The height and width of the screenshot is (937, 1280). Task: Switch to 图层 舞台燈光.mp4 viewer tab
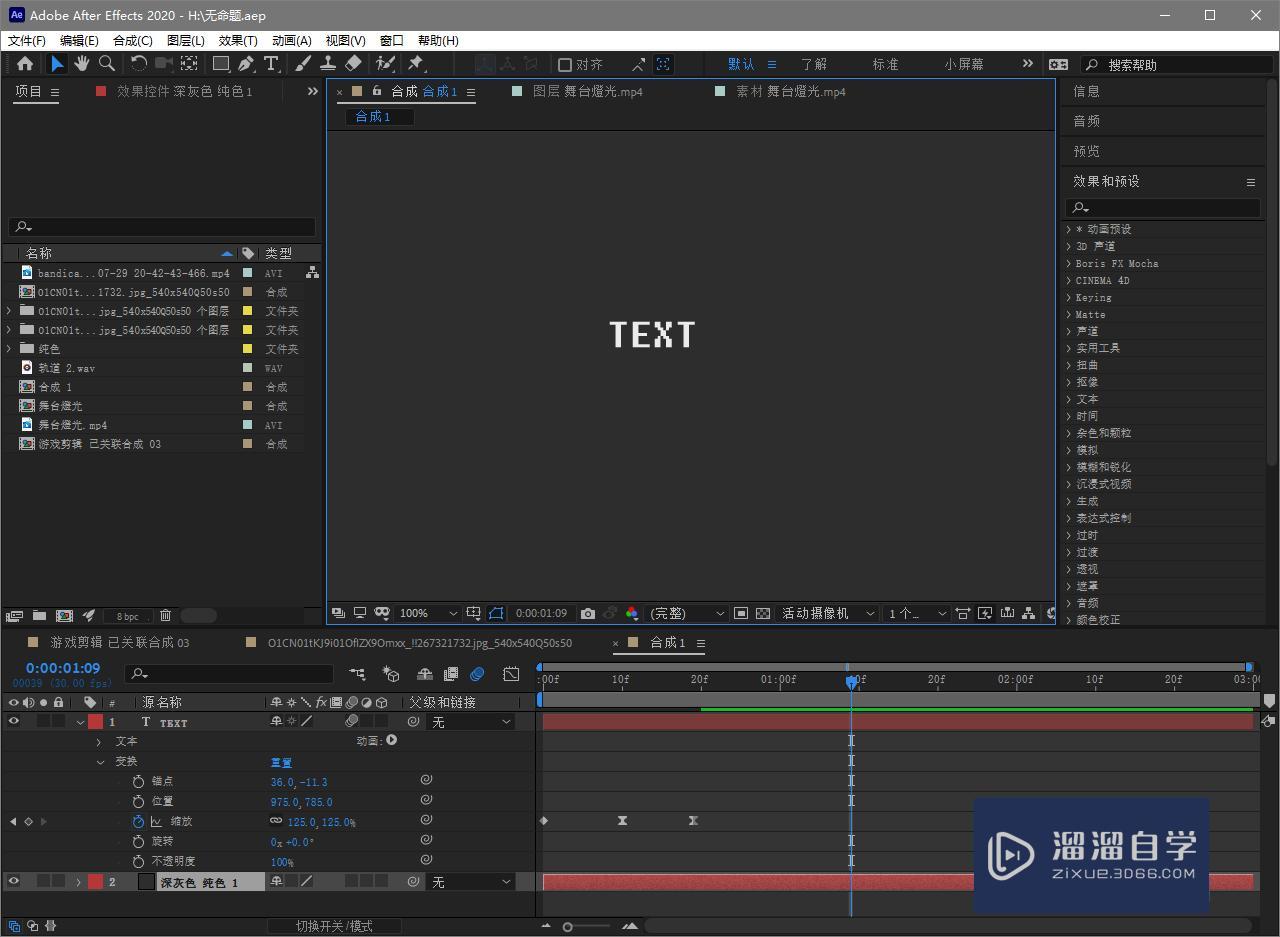pos(587,91)
